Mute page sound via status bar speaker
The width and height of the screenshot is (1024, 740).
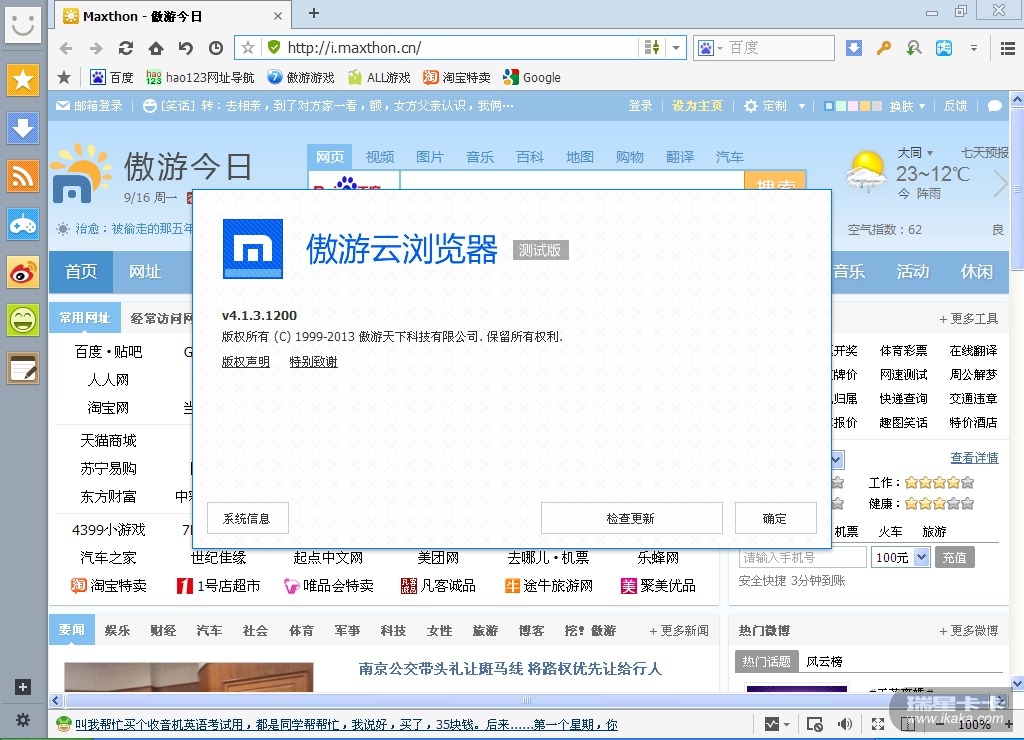(845, 724)
